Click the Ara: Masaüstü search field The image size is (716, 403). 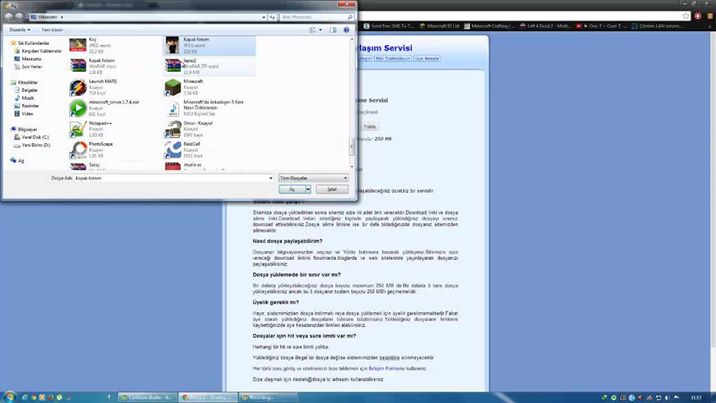tap(316, 17)
